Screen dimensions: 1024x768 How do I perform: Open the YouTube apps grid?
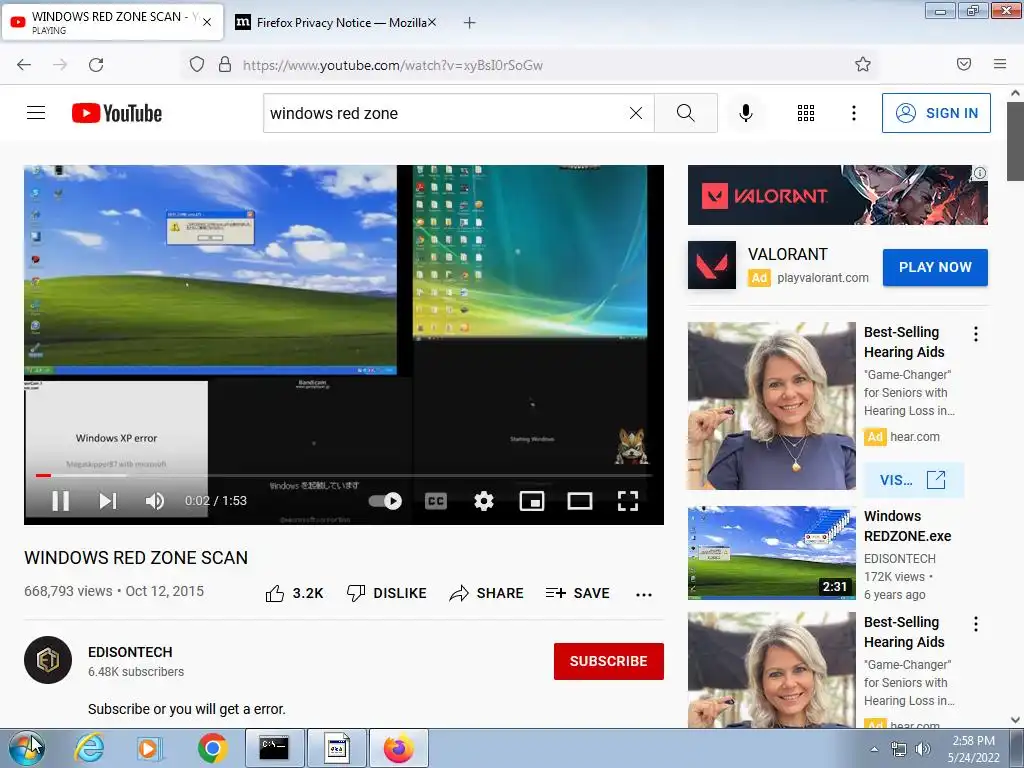point(806,113)
